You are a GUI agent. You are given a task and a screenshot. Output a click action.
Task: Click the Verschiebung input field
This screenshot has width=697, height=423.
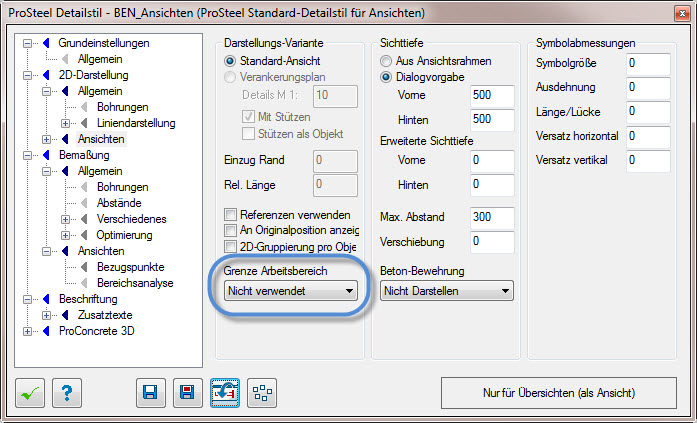pyautogui.click(x=492, y=242)
